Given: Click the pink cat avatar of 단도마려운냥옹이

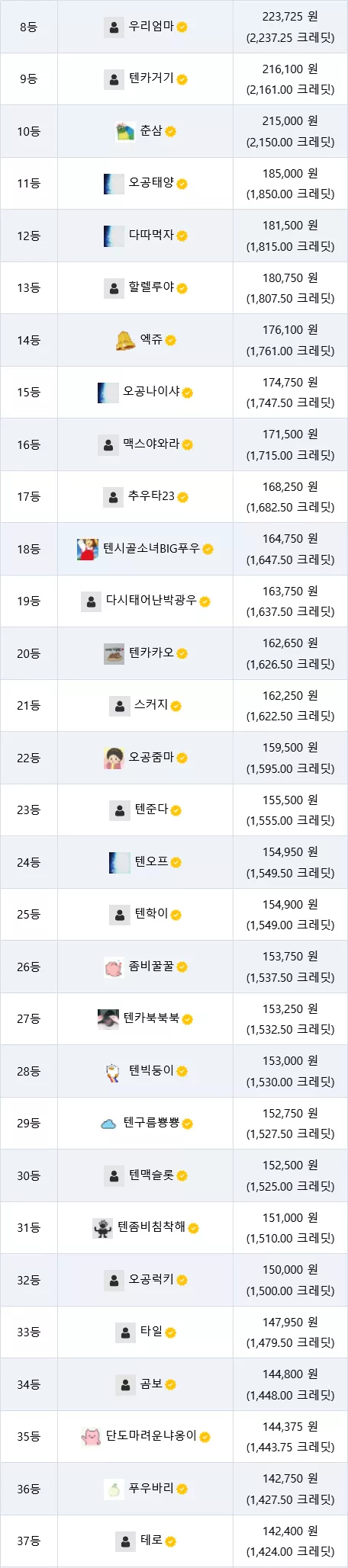Looking at the screenshot, I should pyautogui.click(x=91, y=1437).
